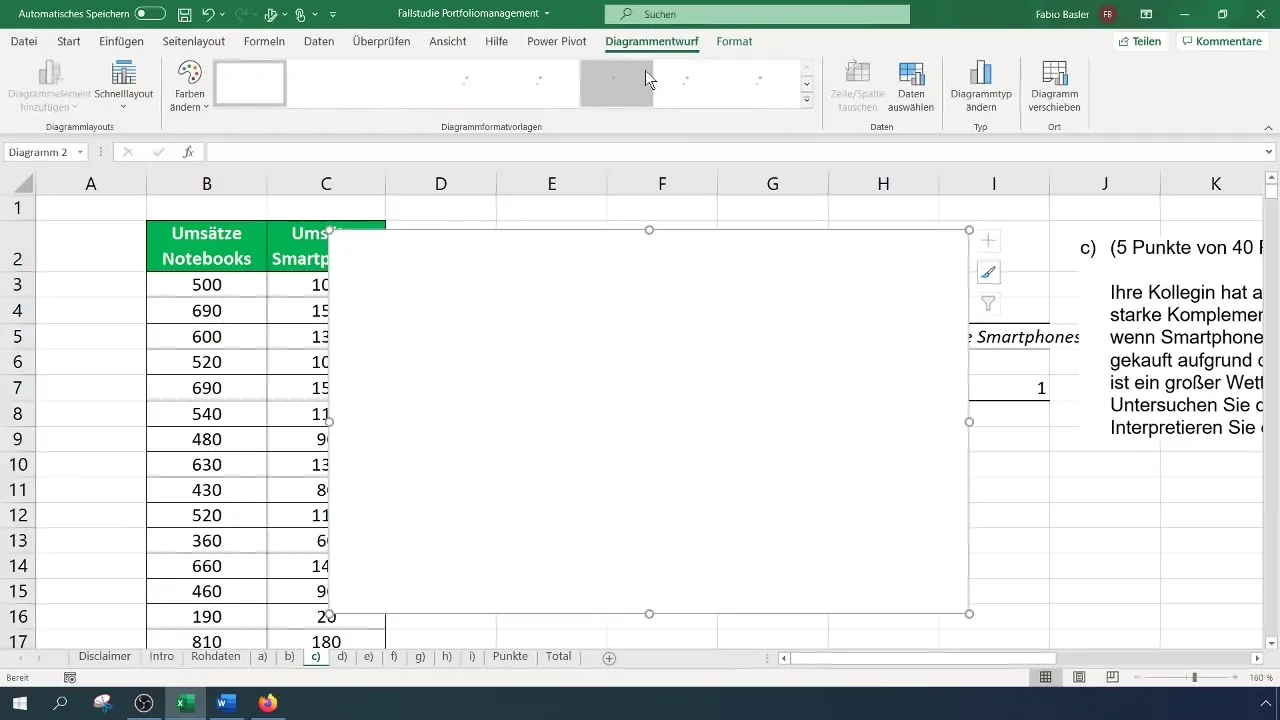Image resolution: width=1280 pixels, height=720 pixels.
Task: Open the taskbar search magnifier
Action: tap(61, 703)
